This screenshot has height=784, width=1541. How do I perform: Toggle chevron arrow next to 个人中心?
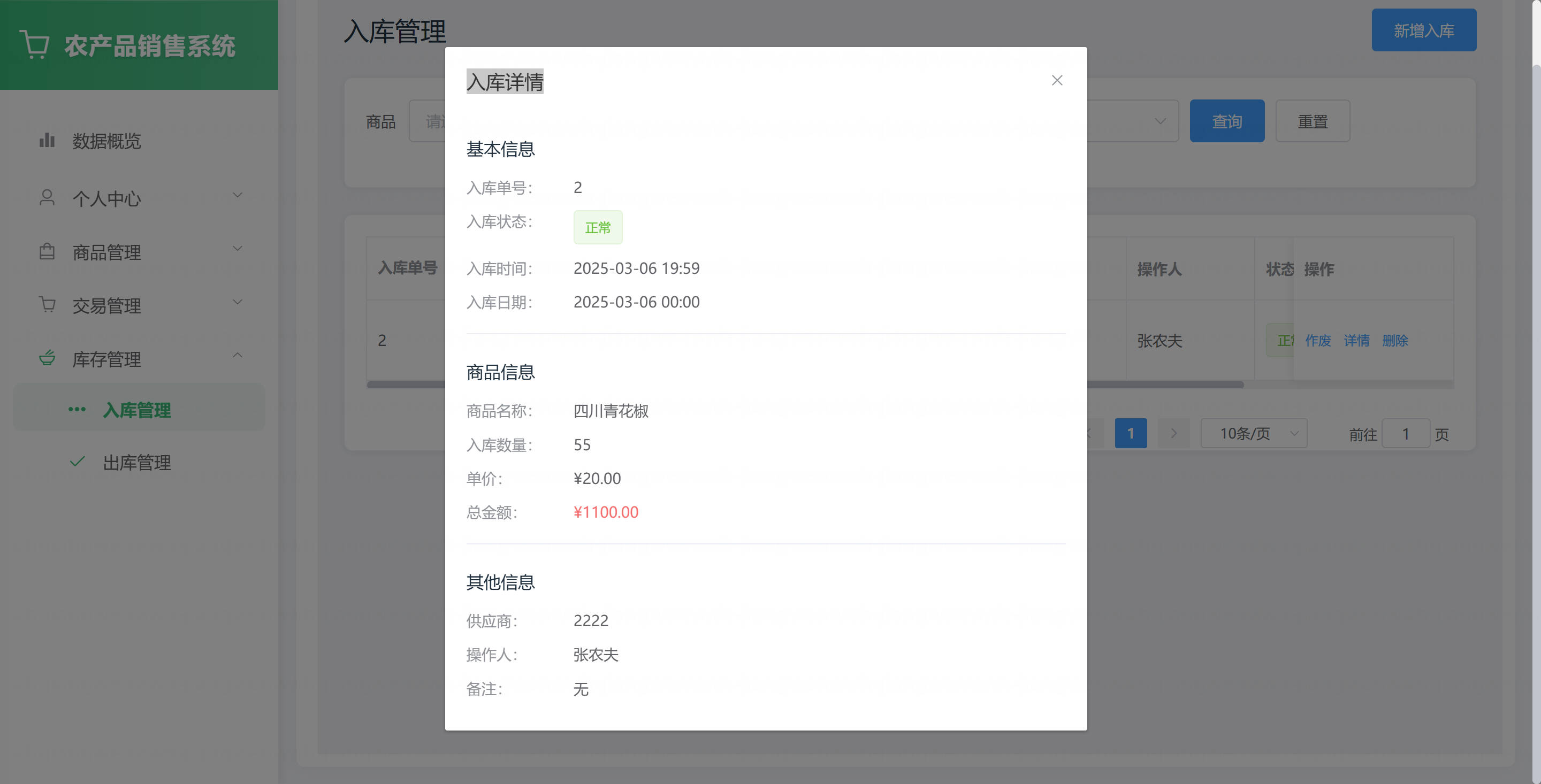click(238, 196)
